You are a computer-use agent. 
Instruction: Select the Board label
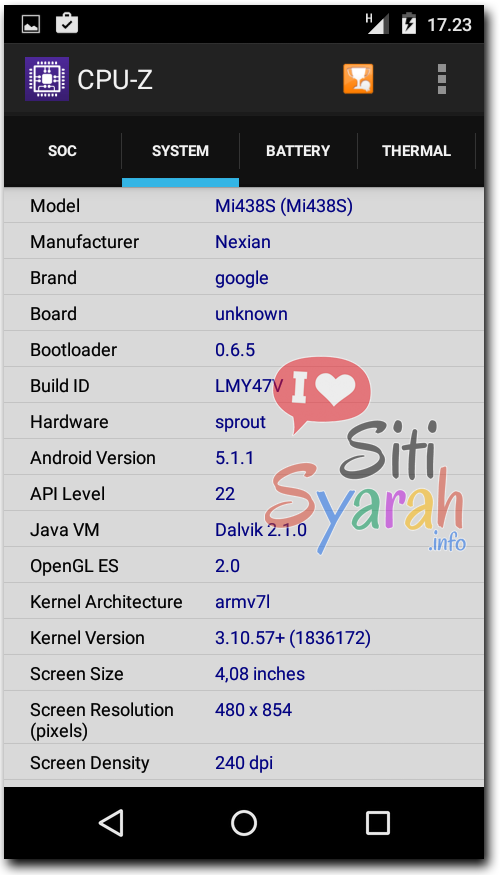(x=53, y=314)
